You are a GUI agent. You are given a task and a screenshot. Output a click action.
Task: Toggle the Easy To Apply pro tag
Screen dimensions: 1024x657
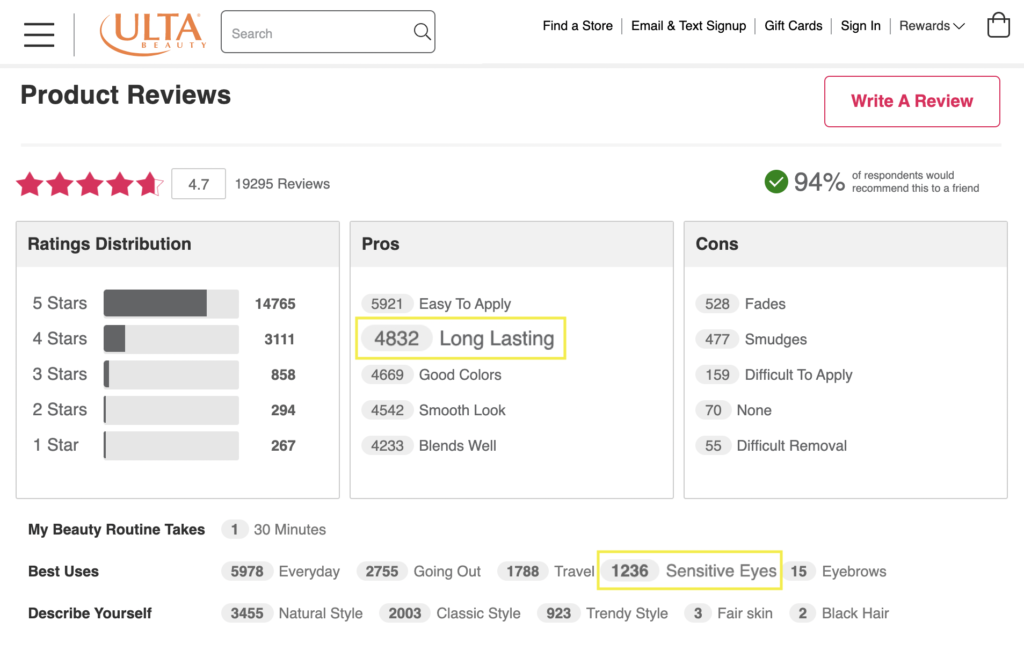coord(436,303)
